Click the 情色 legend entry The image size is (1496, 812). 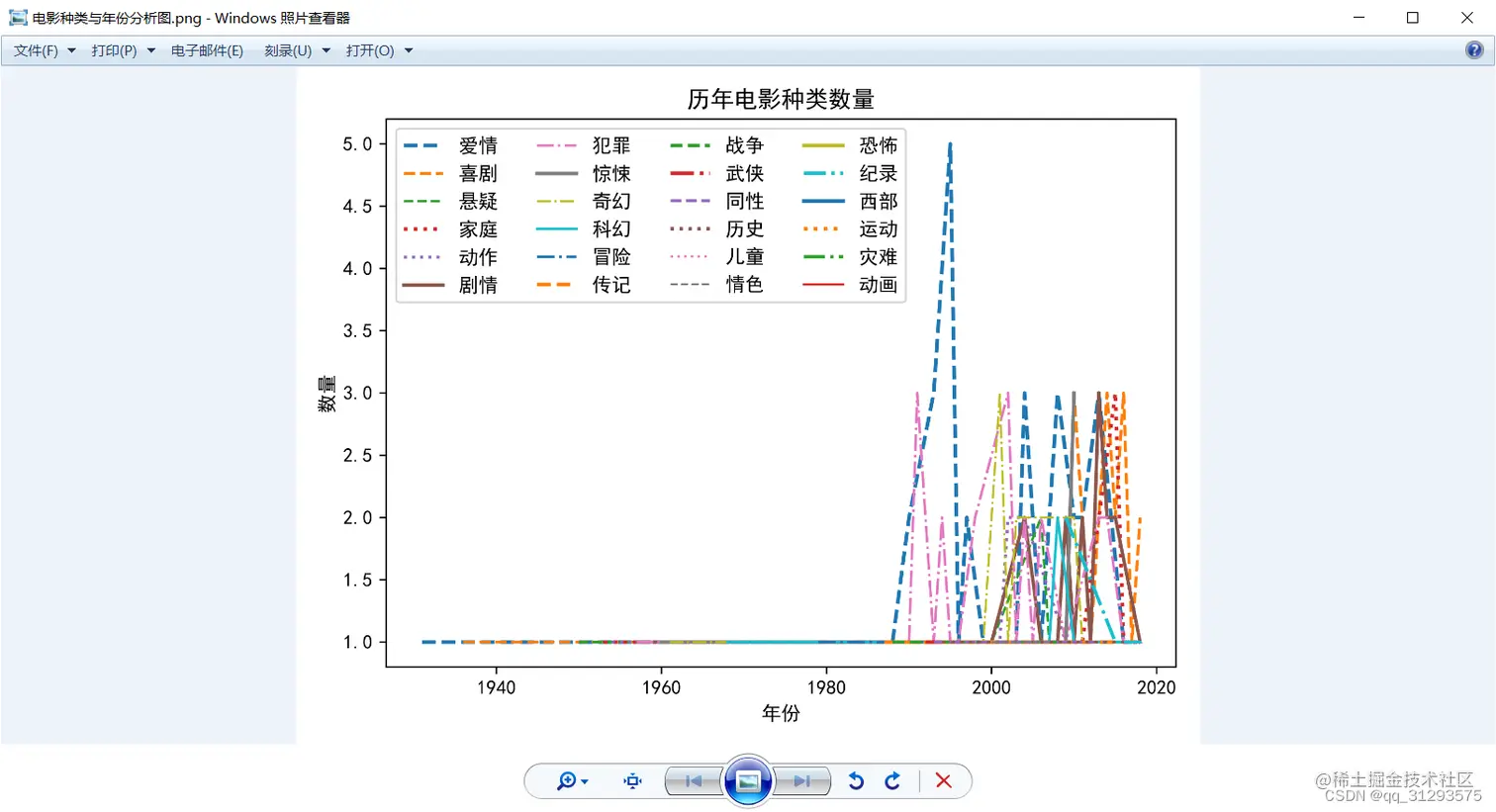pos(717,285)
